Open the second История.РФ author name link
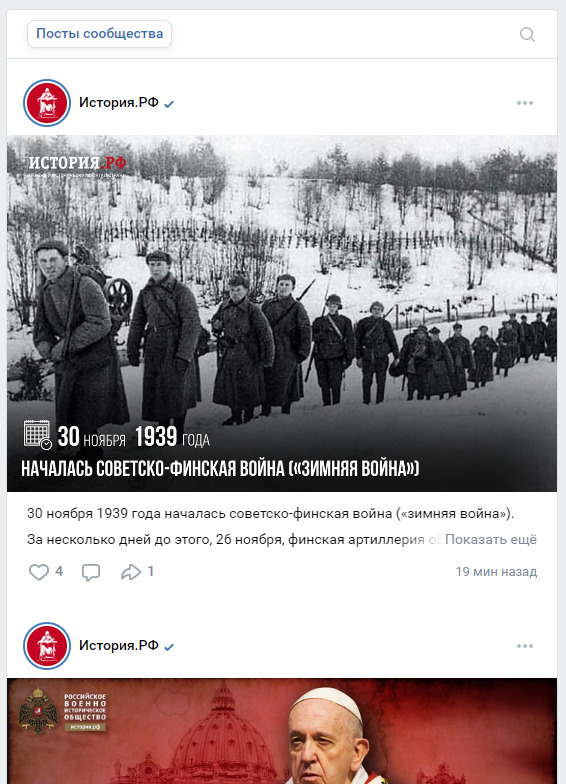The image size is (566, 784). (x=118, y=646)
